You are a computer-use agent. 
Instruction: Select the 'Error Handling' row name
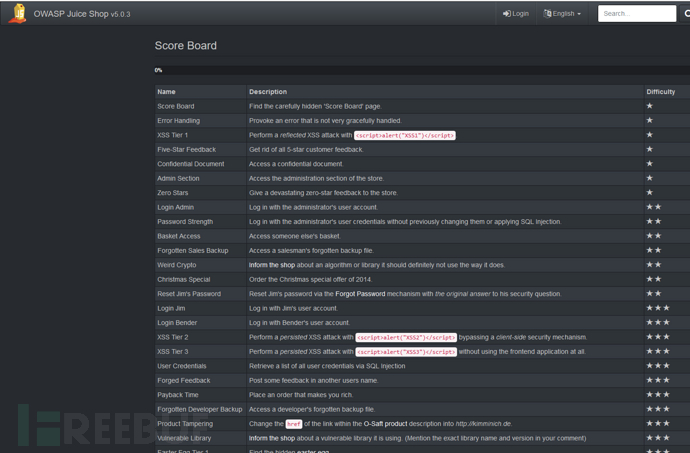[178, 121]
